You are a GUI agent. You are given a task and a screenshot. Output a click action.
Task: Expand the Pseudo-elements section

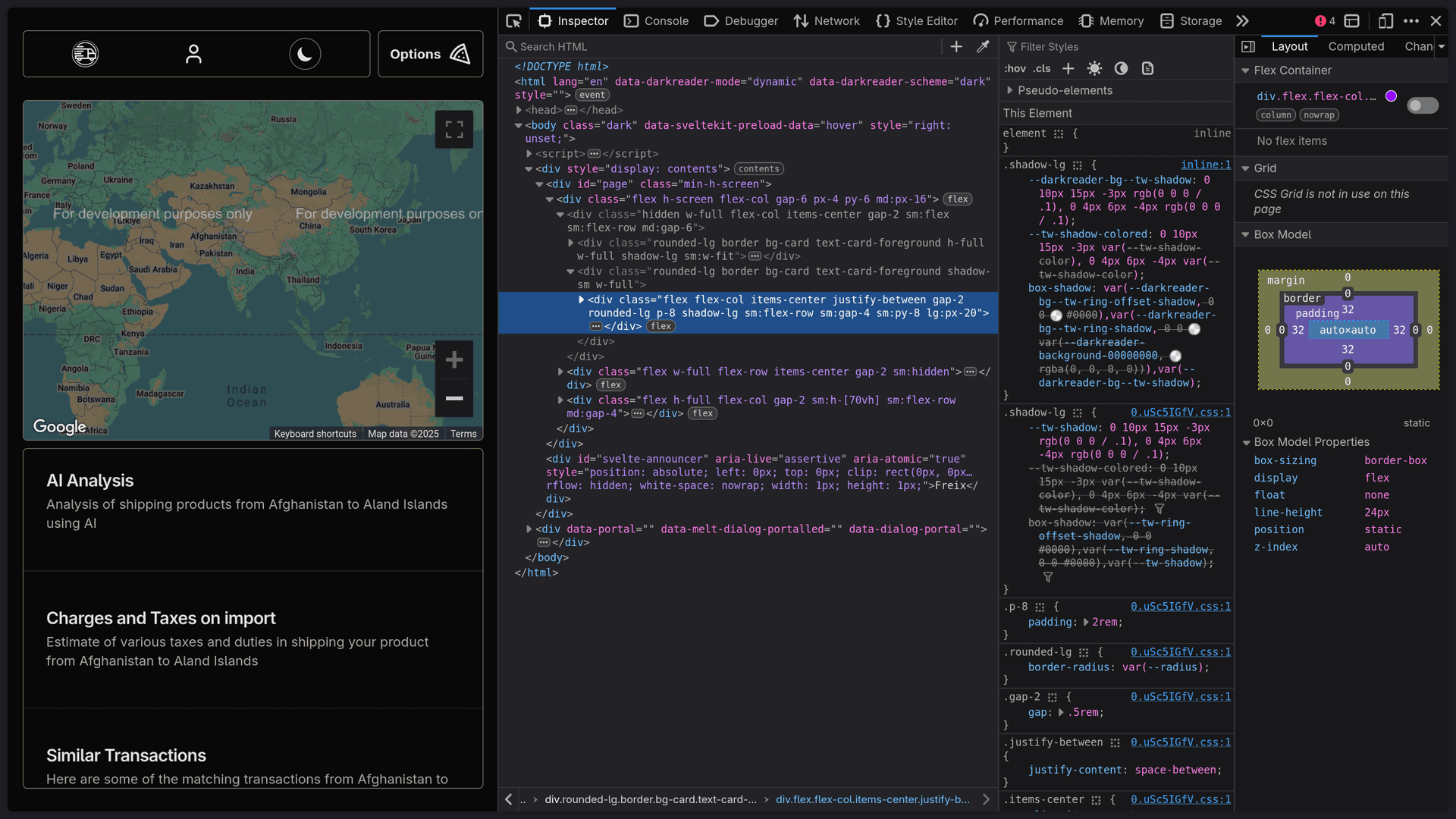(x=1010, y=90)
